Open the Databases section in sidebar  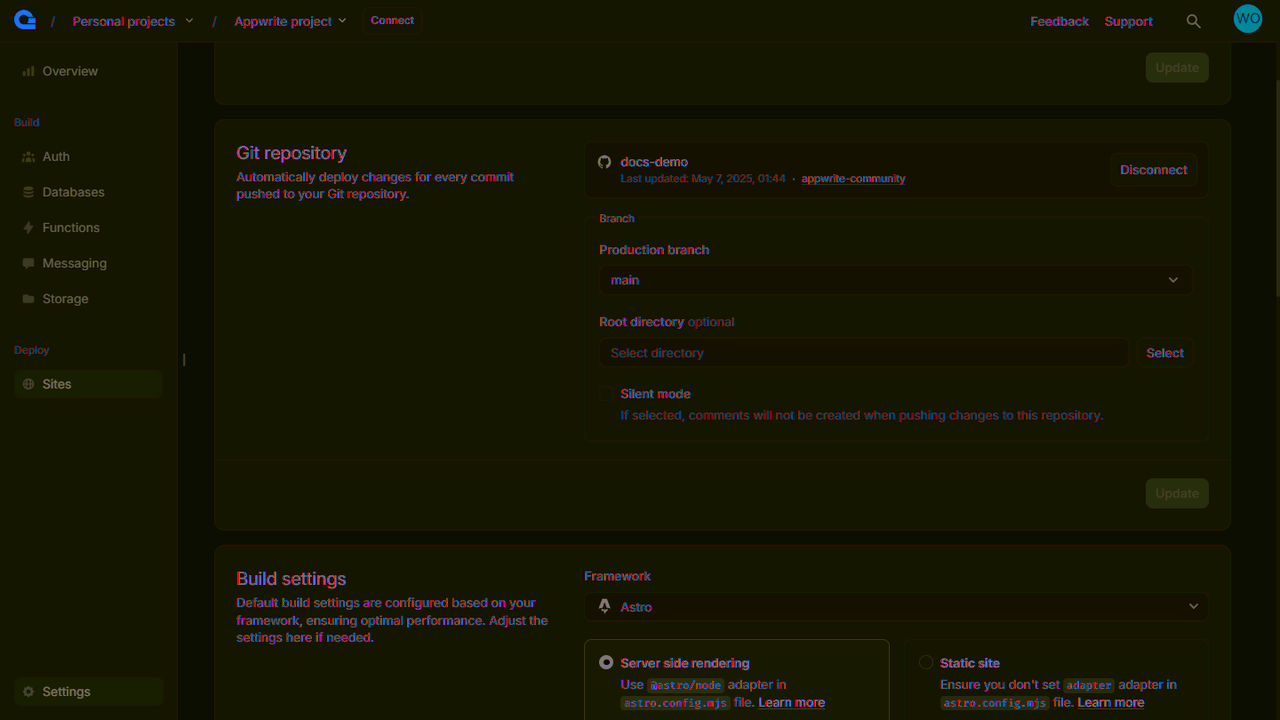(x=72, y=191)
